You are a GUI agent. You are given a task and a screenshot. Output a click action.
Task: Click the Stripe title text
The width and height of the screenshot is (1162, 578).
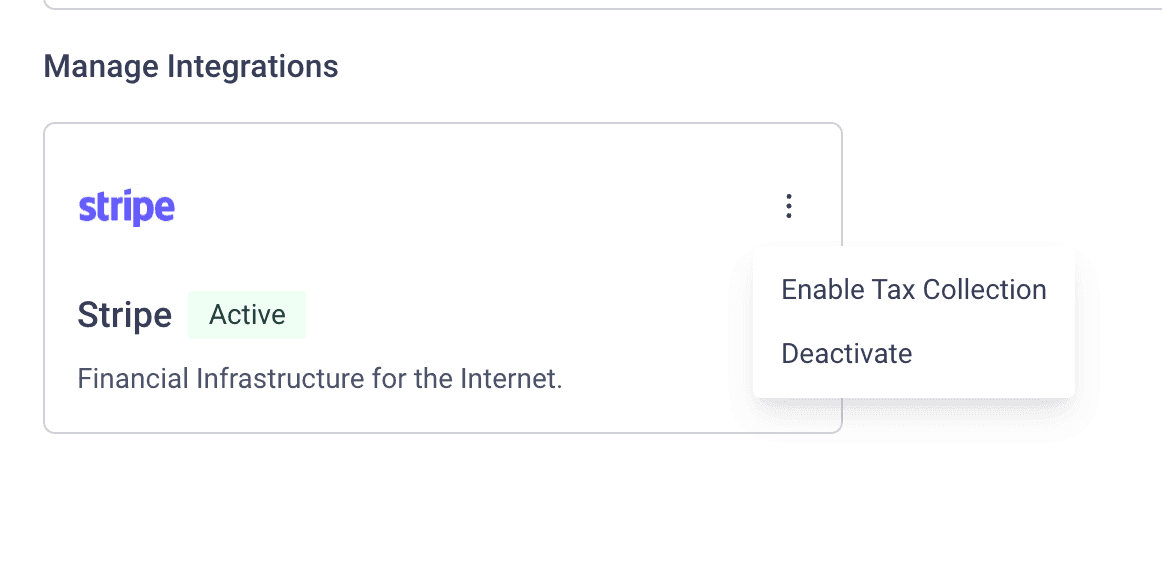click(124, 314)
